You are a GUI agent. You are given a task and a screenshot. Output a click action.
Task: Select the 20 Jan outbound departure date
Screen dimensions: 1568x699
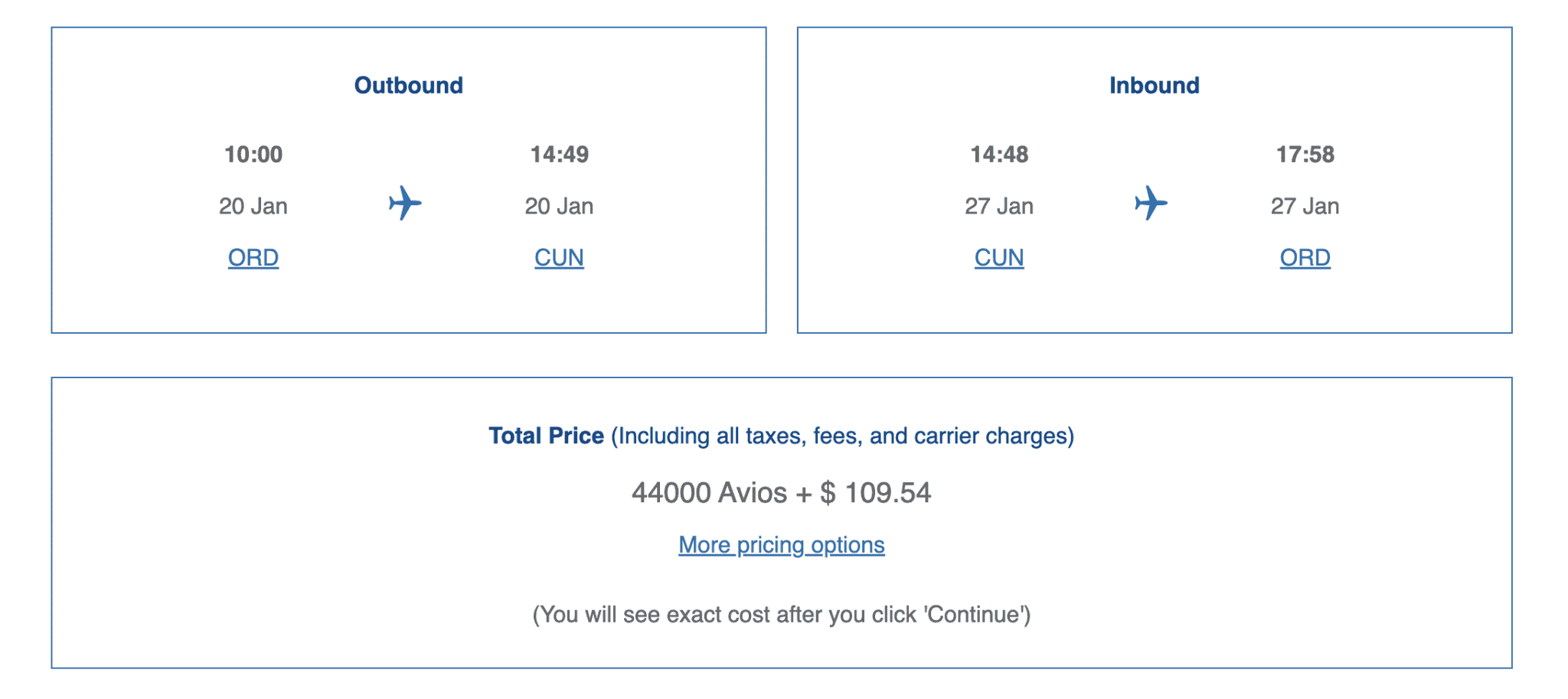tap(254, 205)
